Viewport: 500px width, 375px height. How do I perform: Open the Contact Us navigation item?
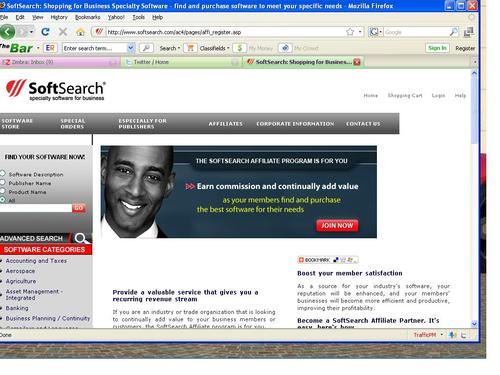[363, 124]
